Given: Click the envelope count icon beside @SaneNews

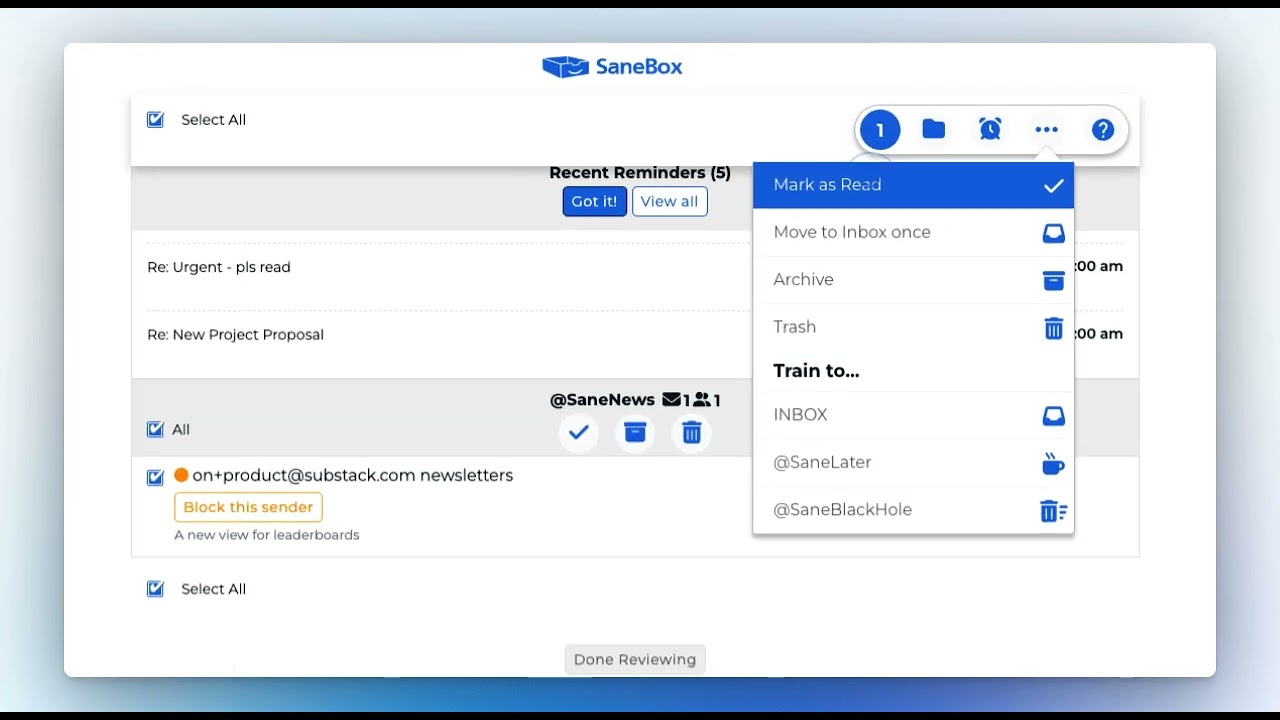Looking at the screenshot, I should [671, 400].
